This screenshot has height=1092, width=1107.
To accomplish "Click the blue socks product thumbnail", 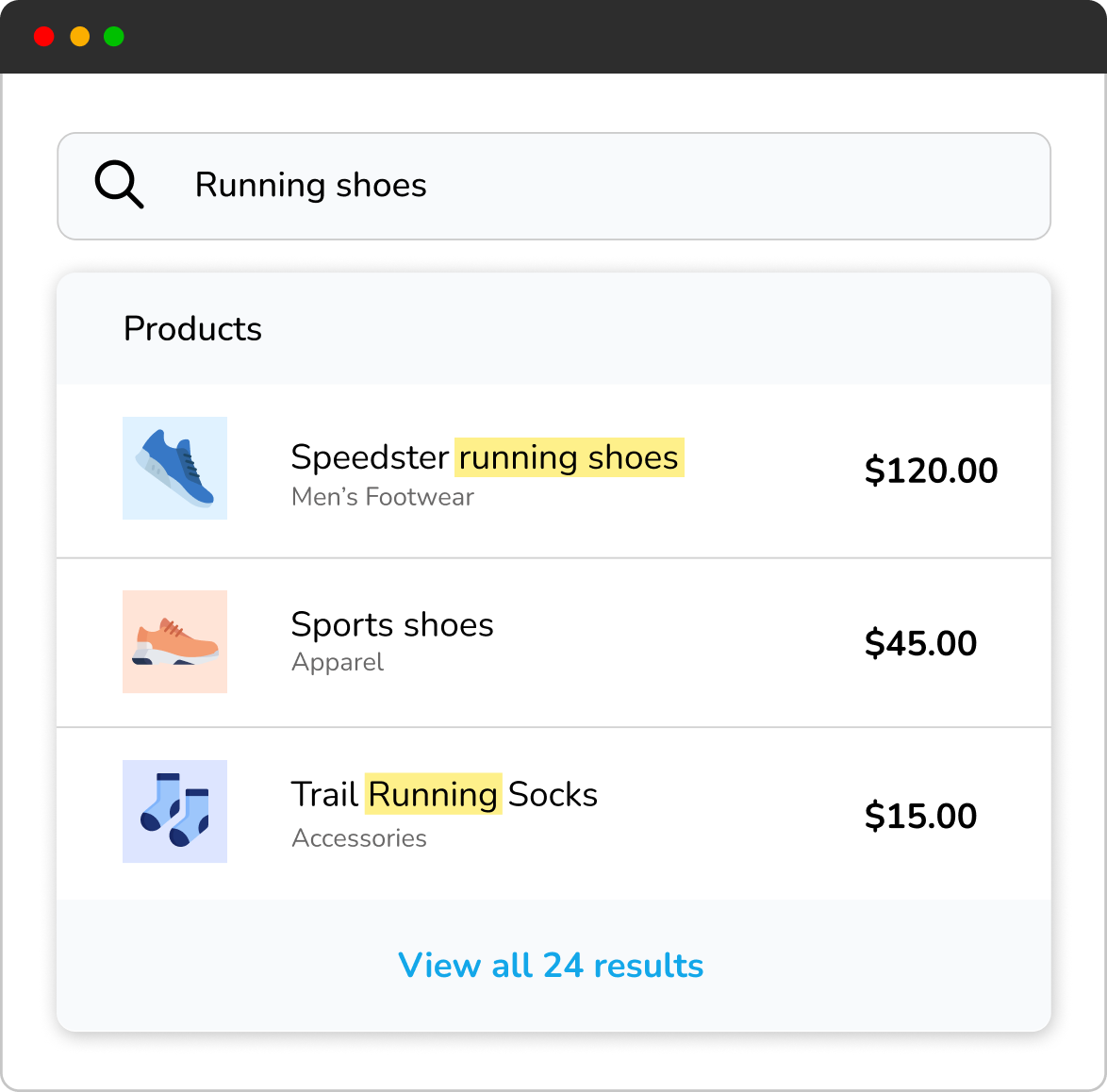I will tap(174, 811).
